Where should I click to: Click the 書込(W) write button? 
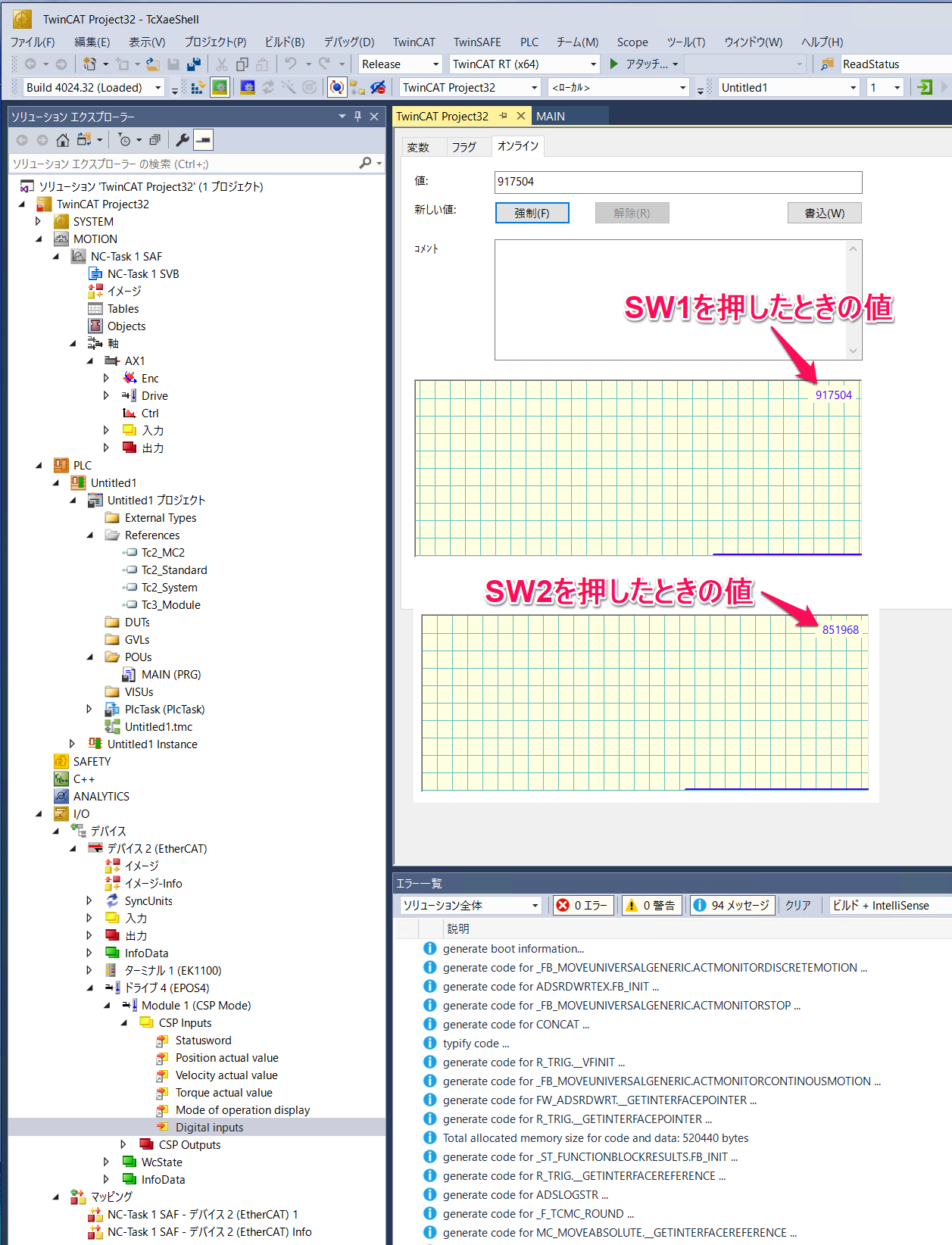point(825,214)
